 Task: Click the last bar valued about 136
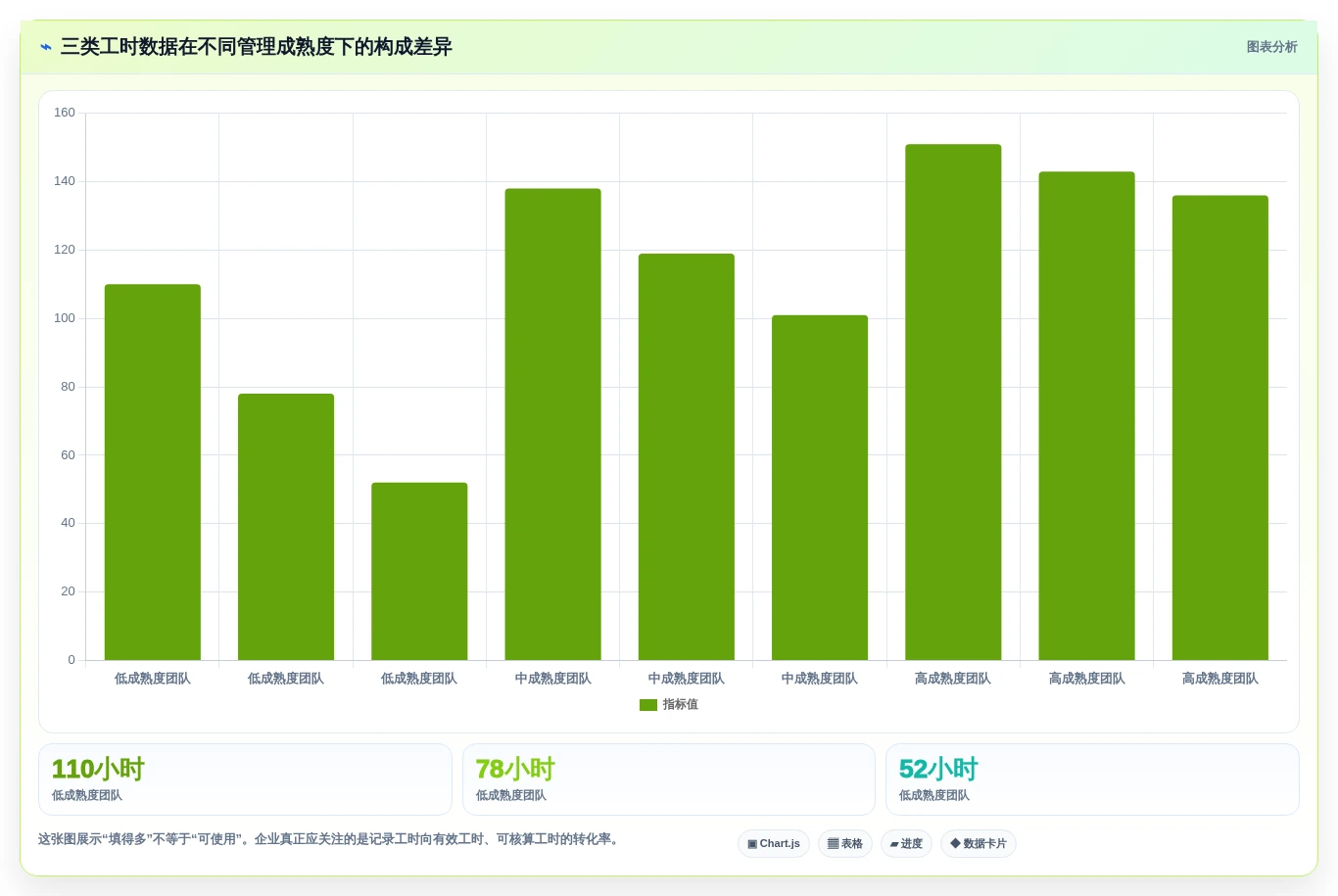1220,428
